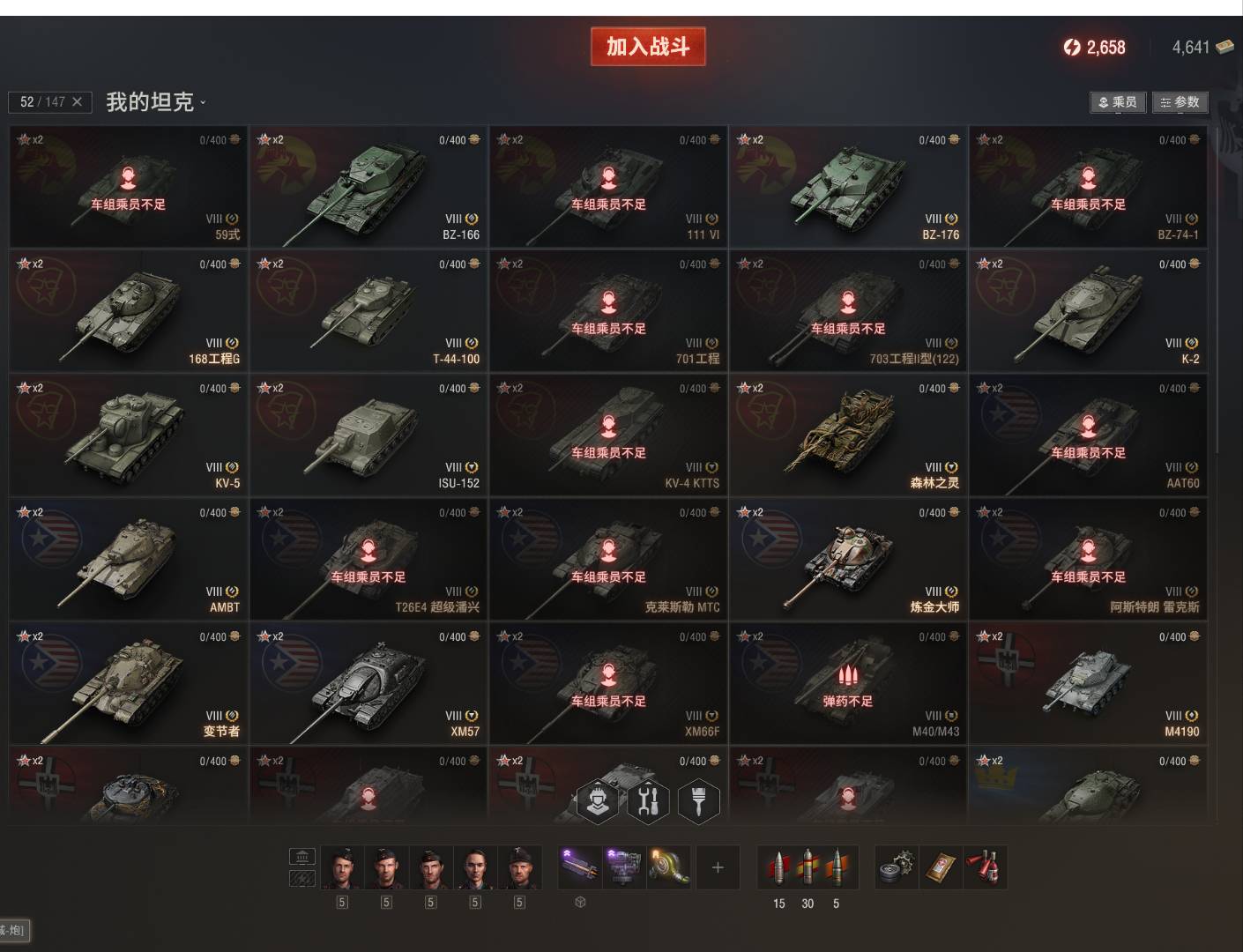The image size is (1243, 952).
Task: Select the shell with 30 rounds
Action: (808, 867)
